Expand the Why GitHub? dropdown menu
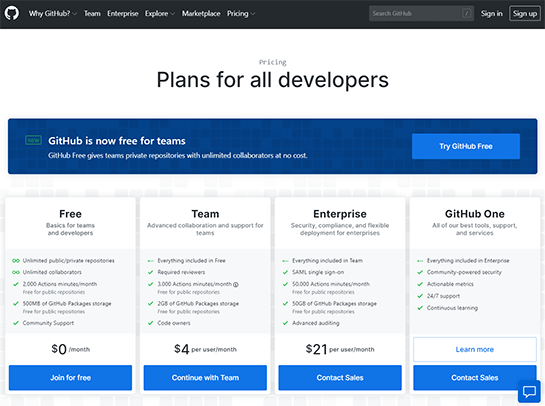Screen dimensions: 545x406 click(x=52, y=14)
